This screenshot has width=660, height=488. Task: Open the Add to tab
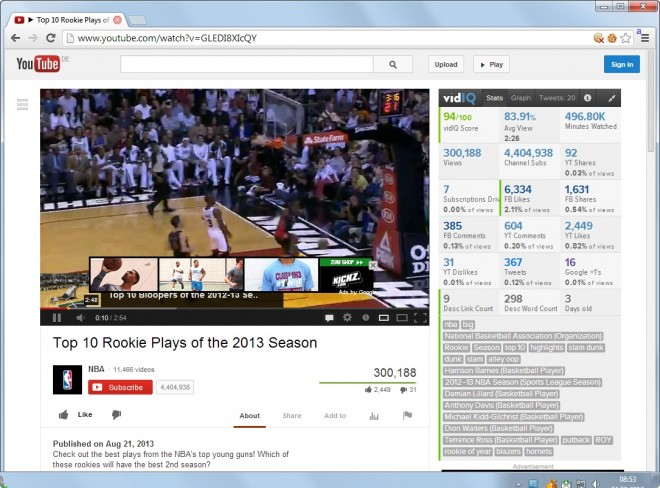point(335,416)
